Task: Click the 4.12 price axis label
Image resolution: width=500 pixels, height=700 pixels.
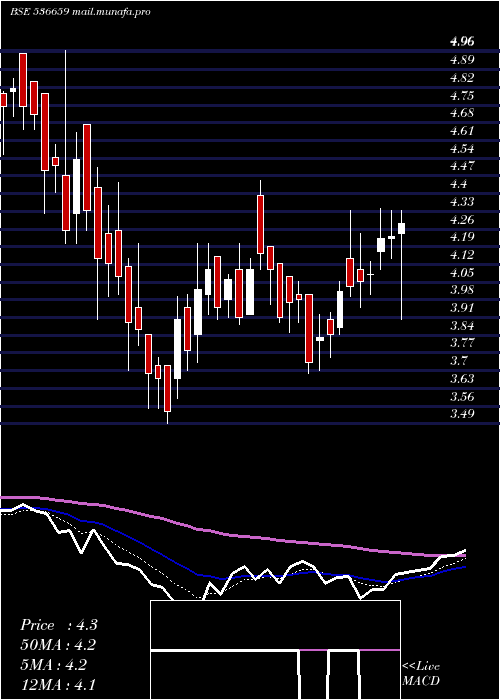Action: coord(462,255)
